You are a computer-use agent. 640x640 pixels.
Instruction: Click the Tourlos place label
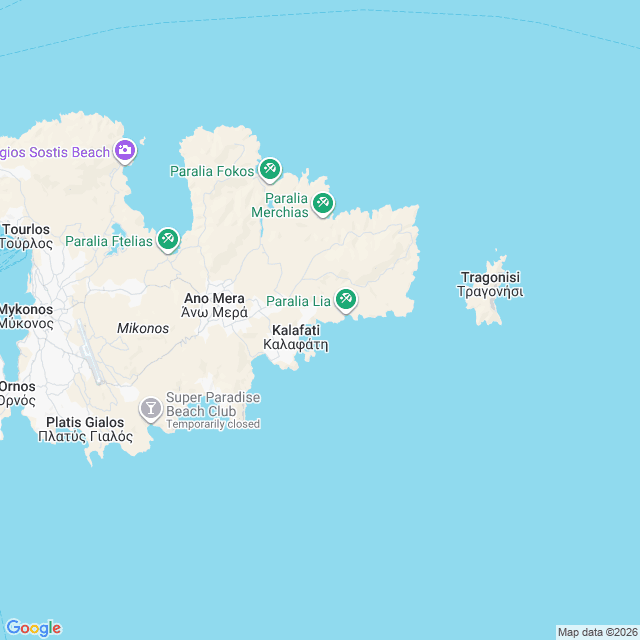tap(26, 236)
